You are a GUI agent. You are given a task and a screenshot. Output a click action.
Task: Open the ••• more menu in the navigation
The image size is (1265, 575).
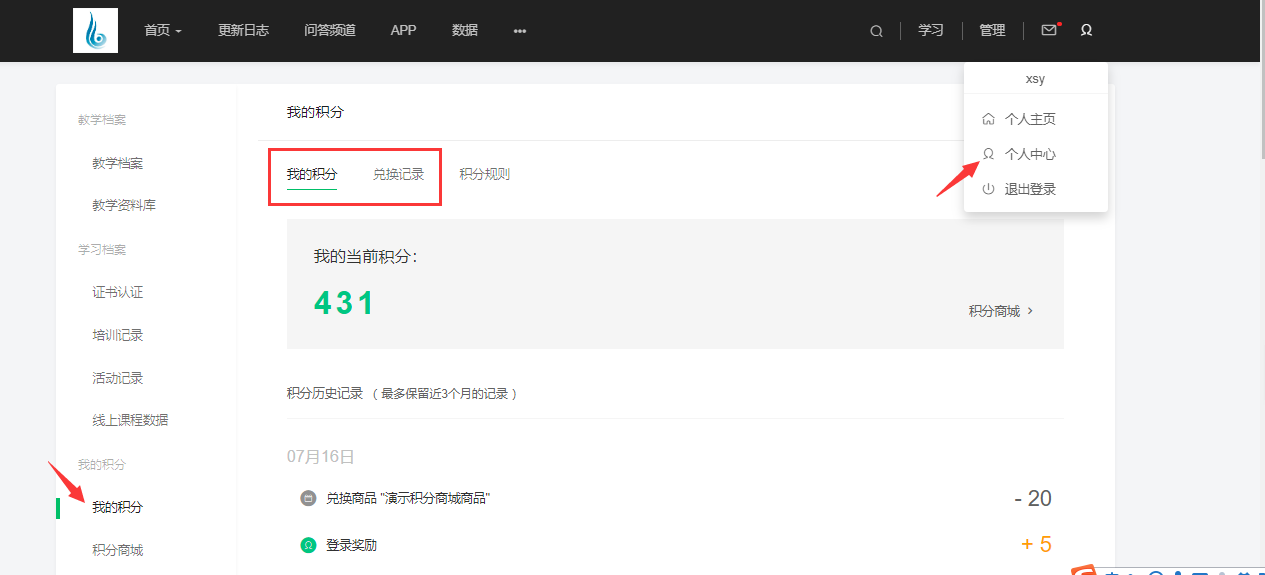[520, 31]
